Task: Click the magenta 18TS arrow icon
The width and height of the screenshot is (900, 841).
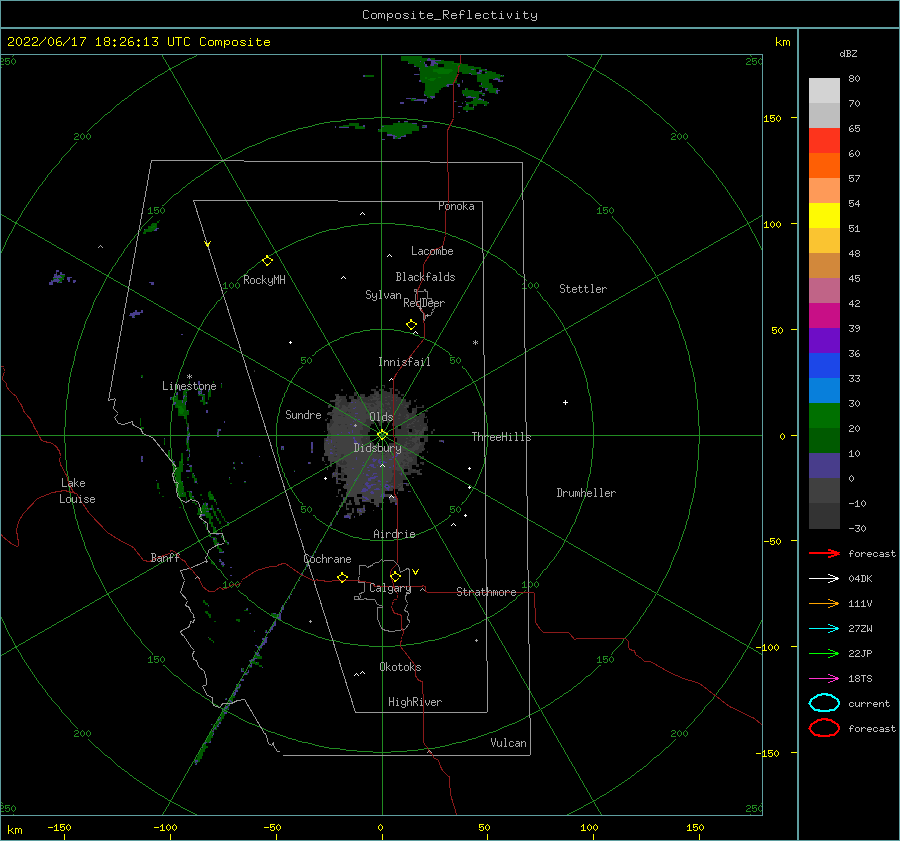Action: [824, 679]
